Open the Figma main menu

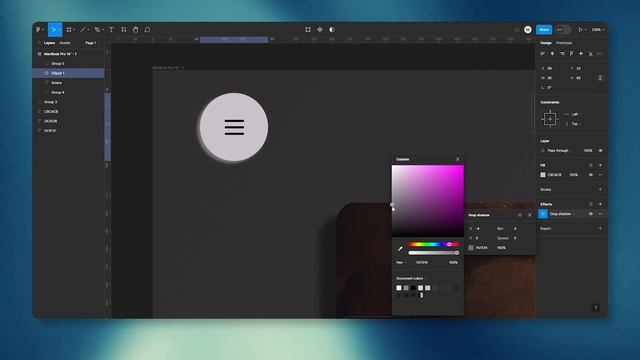[x=38, y=29]
